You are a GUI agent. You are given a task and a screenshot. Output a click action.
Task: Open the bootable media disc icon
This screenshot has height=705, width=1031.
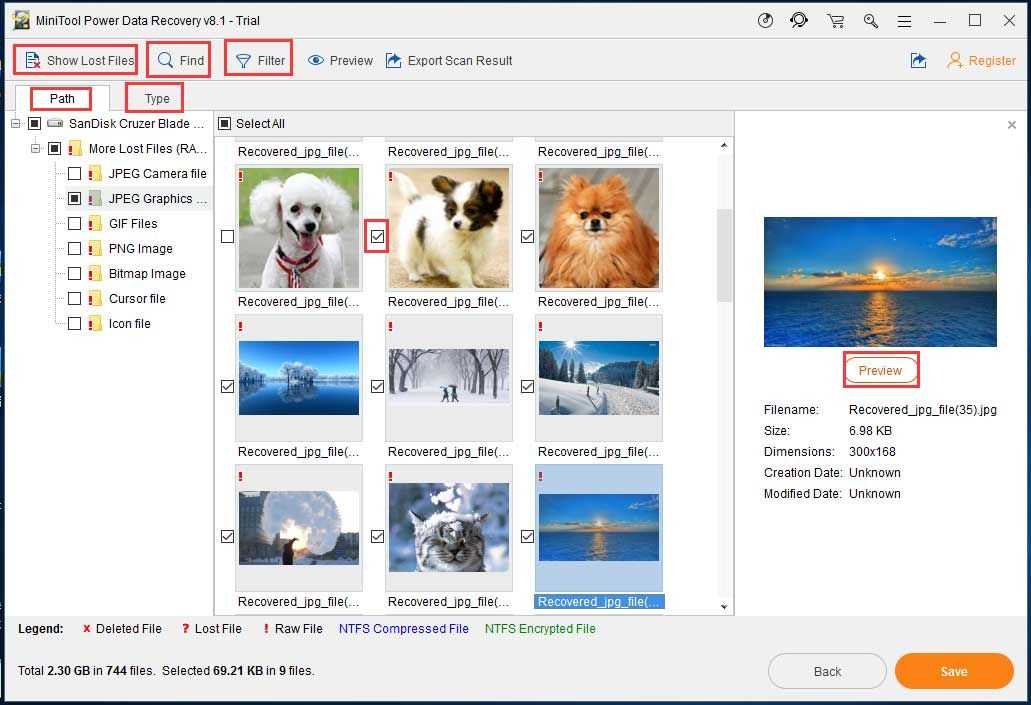click(766, 21)
